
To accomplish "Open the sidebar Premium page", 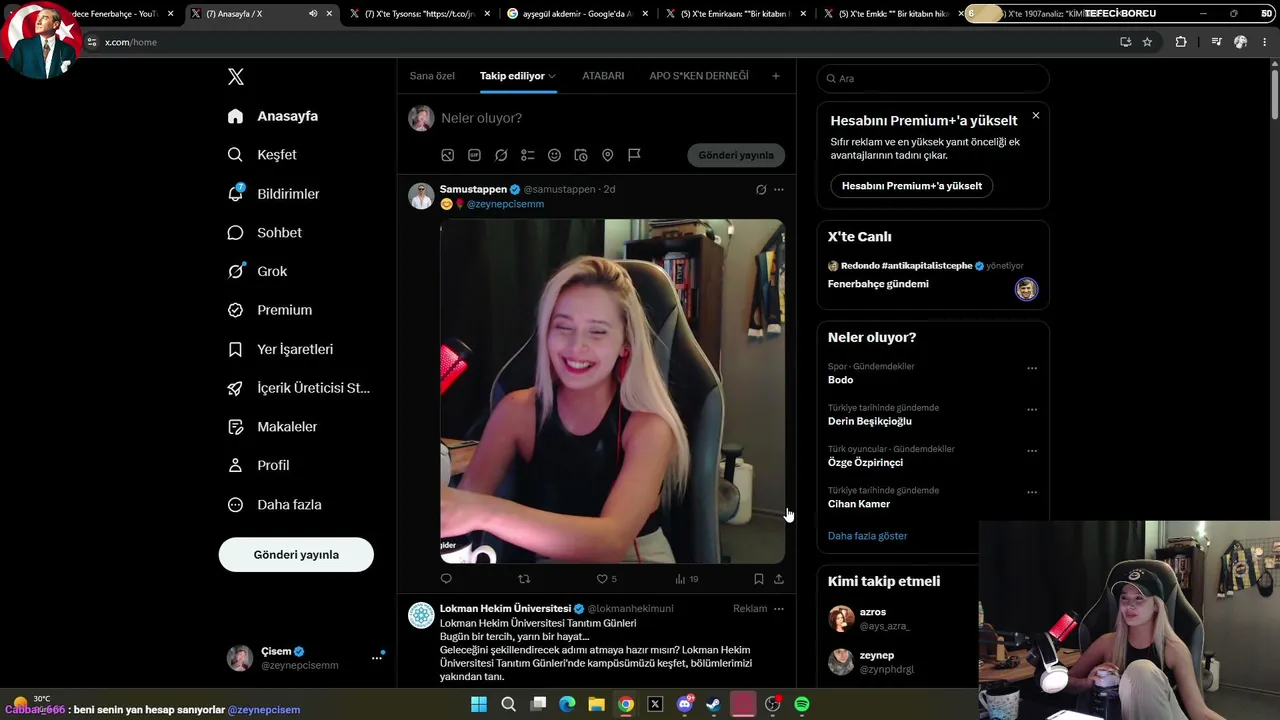I will click(x=269, y=310).
